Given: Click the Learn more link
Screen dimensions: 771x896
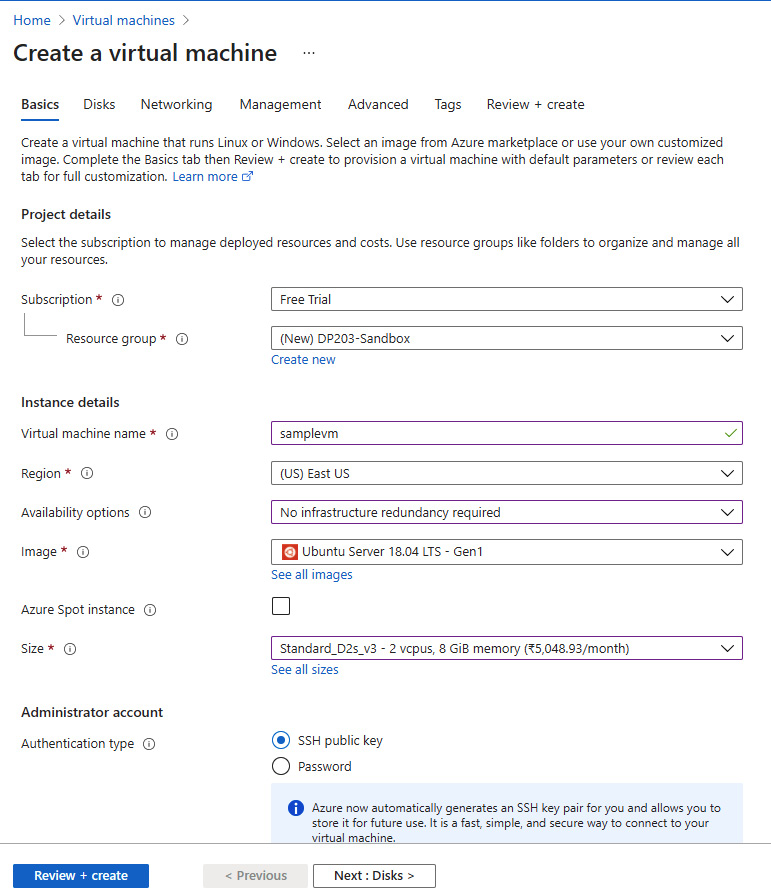Looking at the screenshot, I should [205, 177].
